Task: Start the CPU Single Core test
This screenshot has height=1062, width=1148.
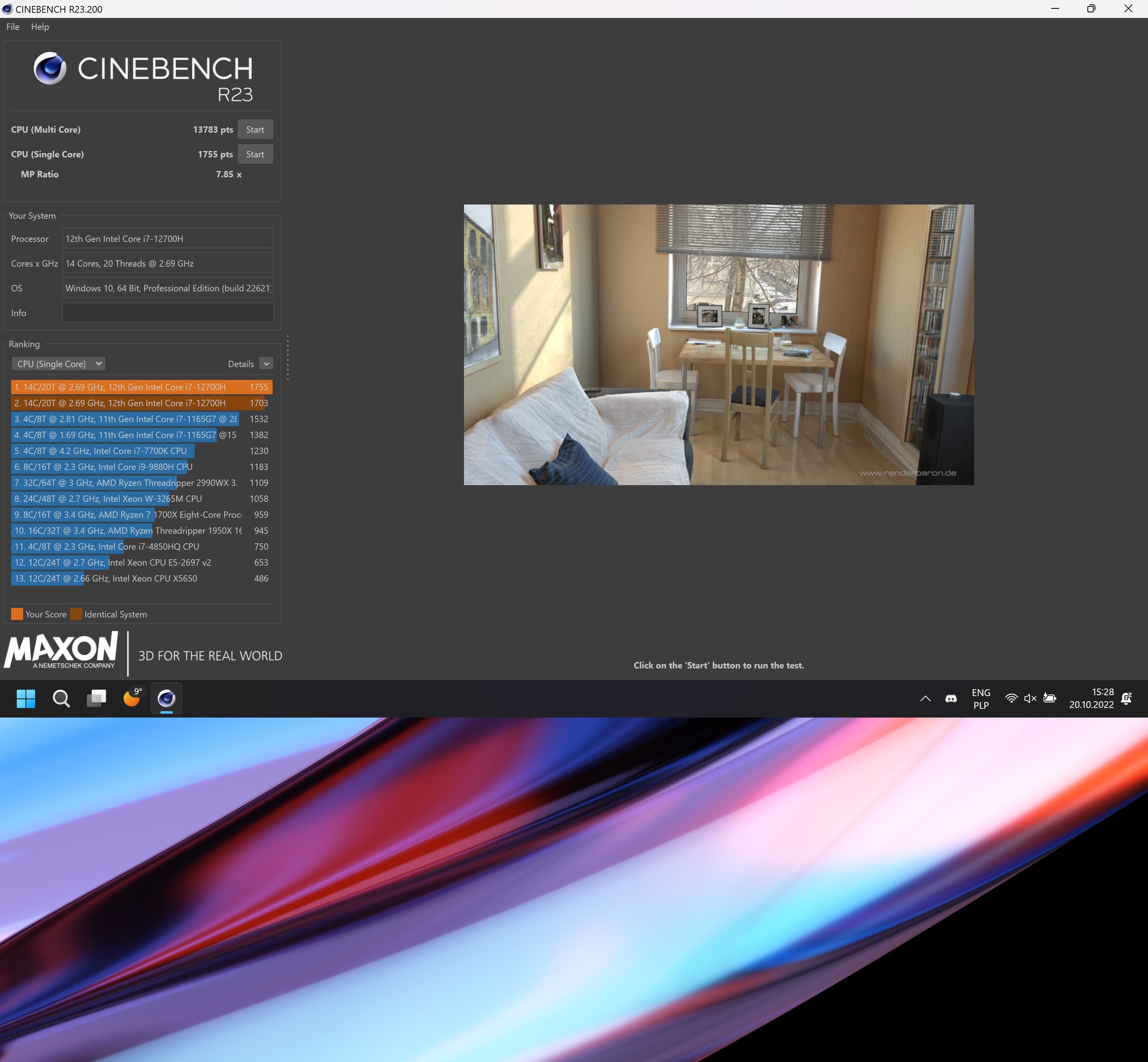Action: (x=255, y=154)
